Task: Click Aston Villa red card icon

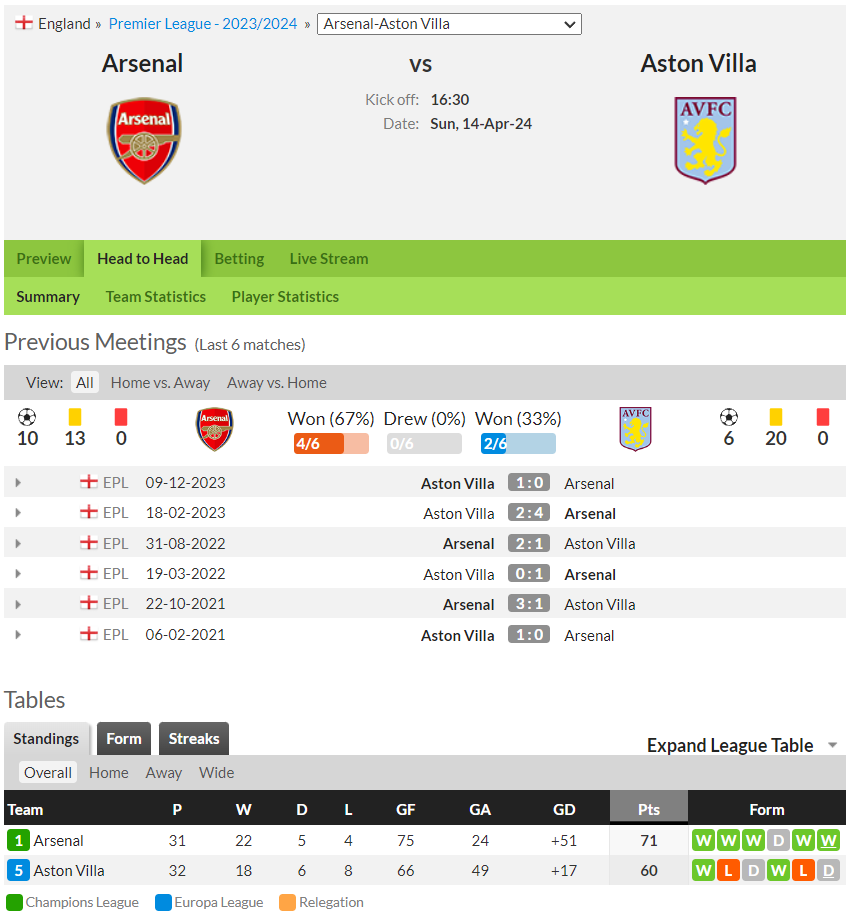Action: [822, 417]
